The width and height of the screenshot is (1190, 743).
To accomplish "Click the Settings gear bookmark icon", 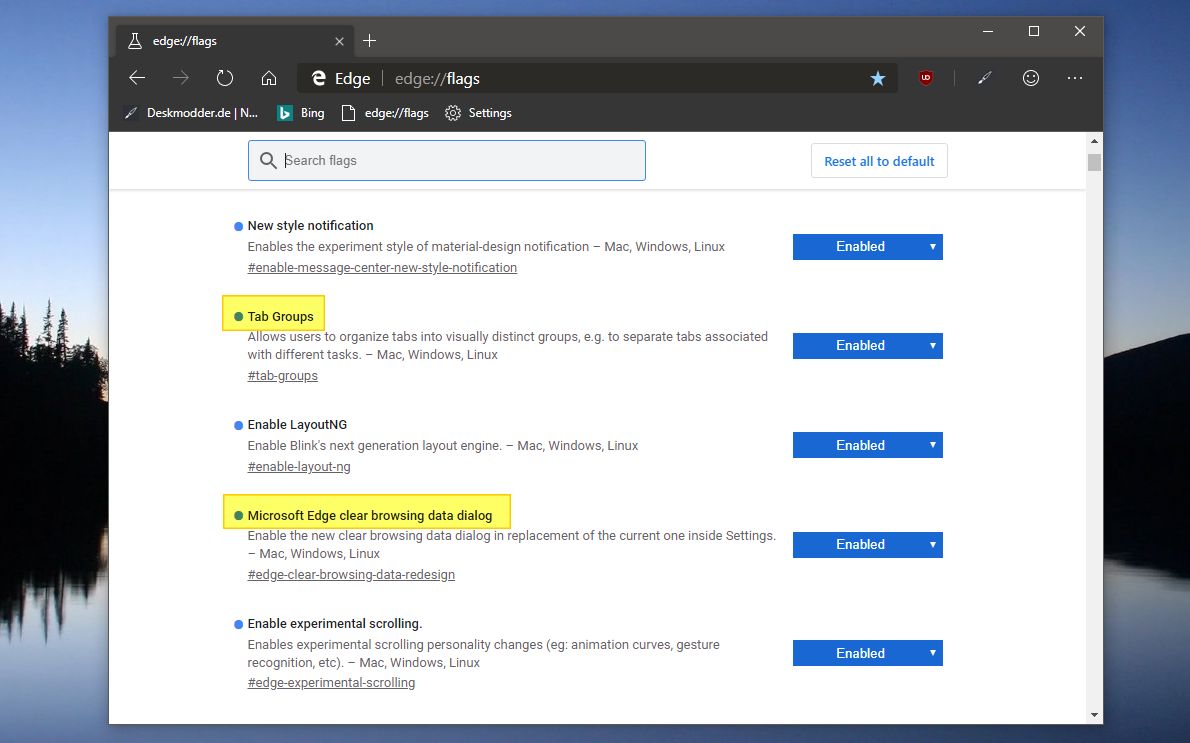I will [x=453, y=113].
